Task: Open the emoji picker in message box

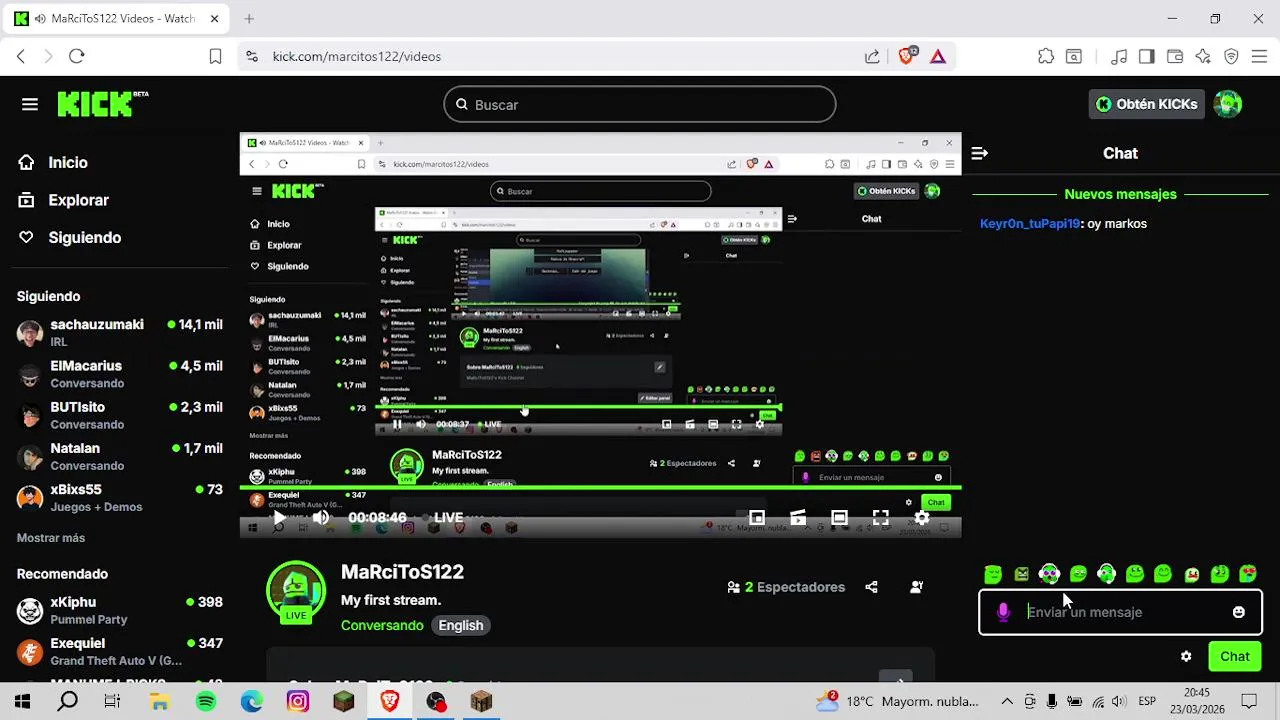Action: coord(1238,612)
